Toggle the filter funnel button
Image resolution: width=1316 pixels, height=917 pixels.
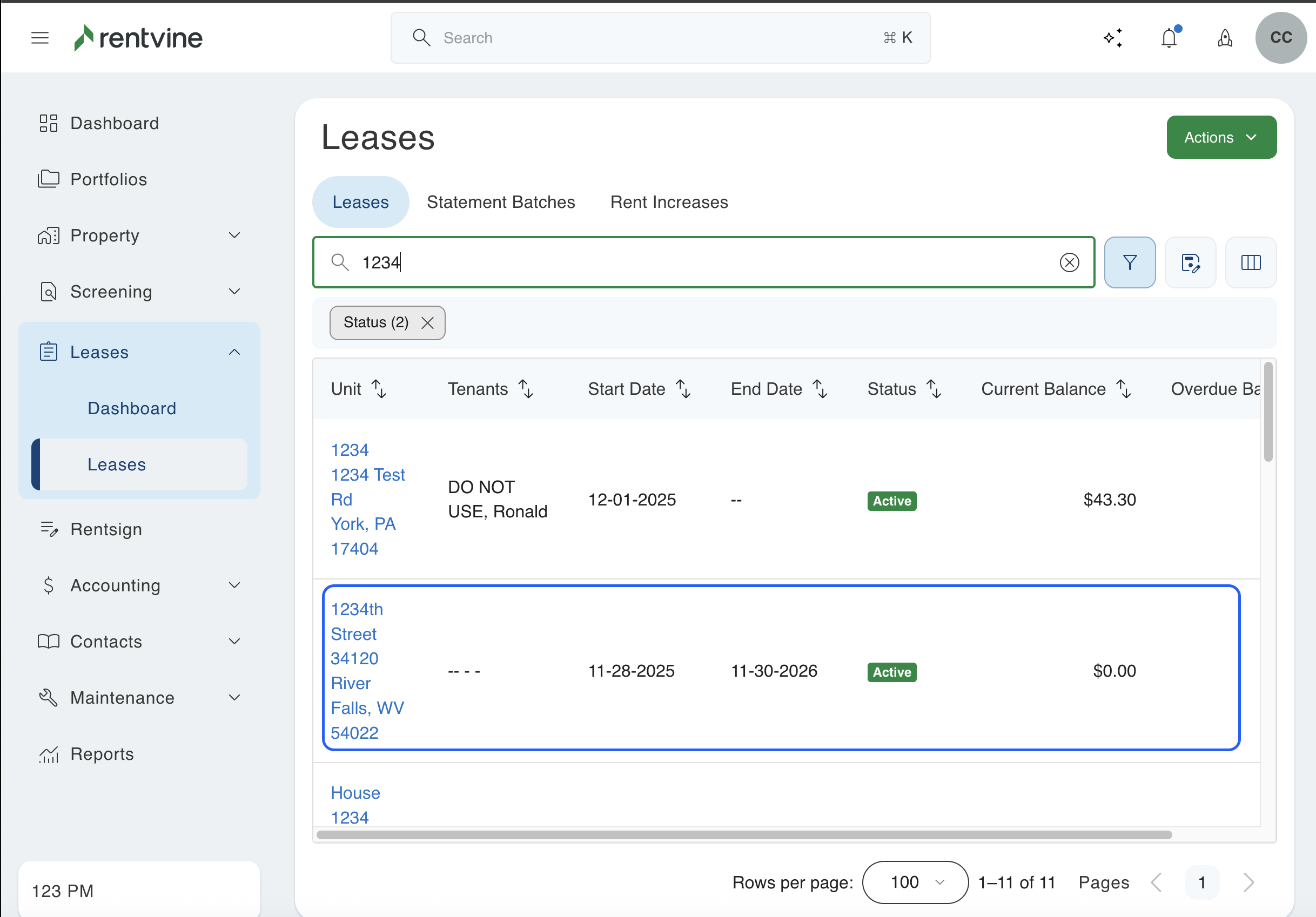point(1129,262)
